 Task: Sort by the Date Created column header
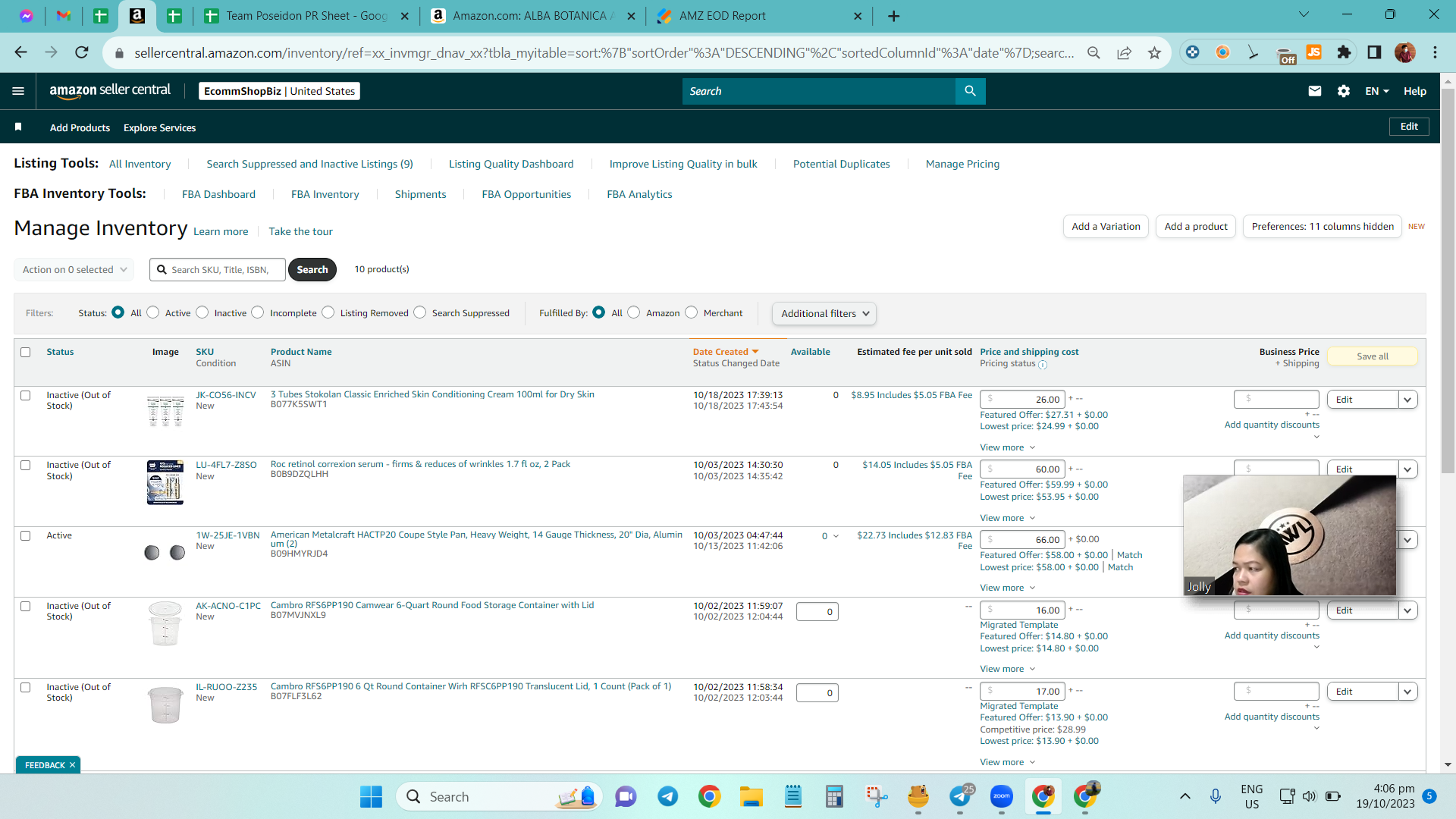(725, 352)
